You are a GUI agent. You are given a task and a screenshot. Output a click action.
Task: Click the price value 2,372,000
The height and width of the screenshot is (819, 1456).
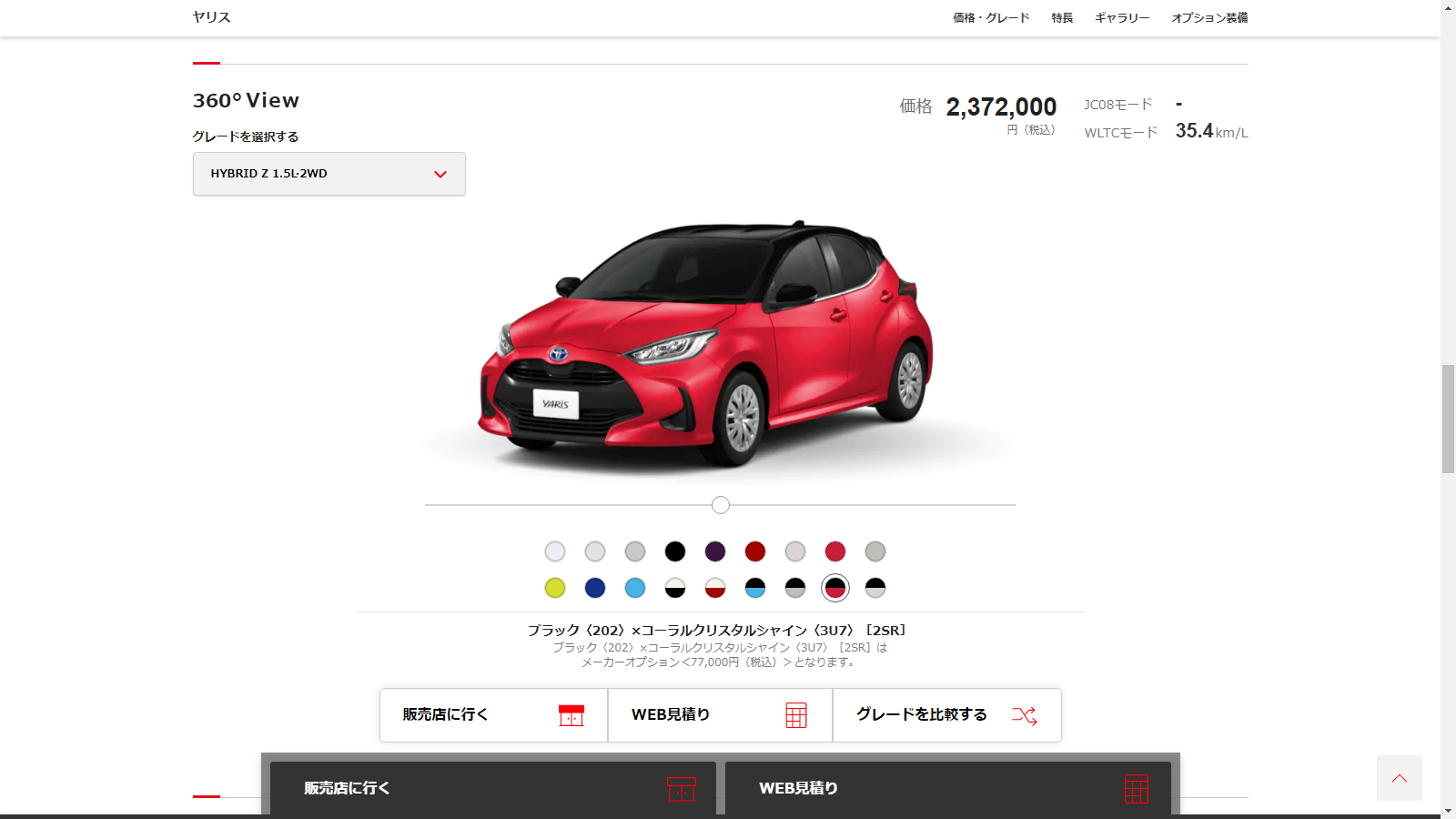1001,107
